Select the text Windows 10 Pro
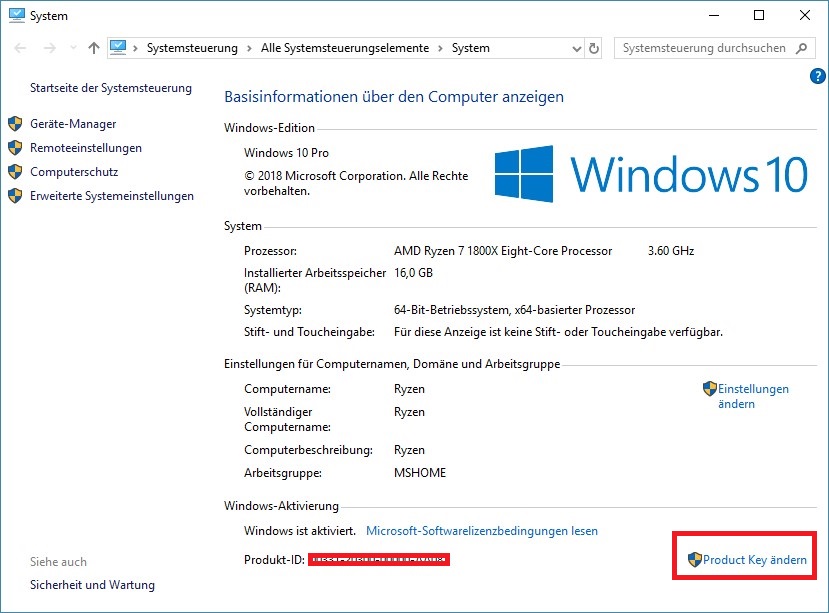This screenshot has height=613, width=829. pyautogui.click(x=286, y=153)
